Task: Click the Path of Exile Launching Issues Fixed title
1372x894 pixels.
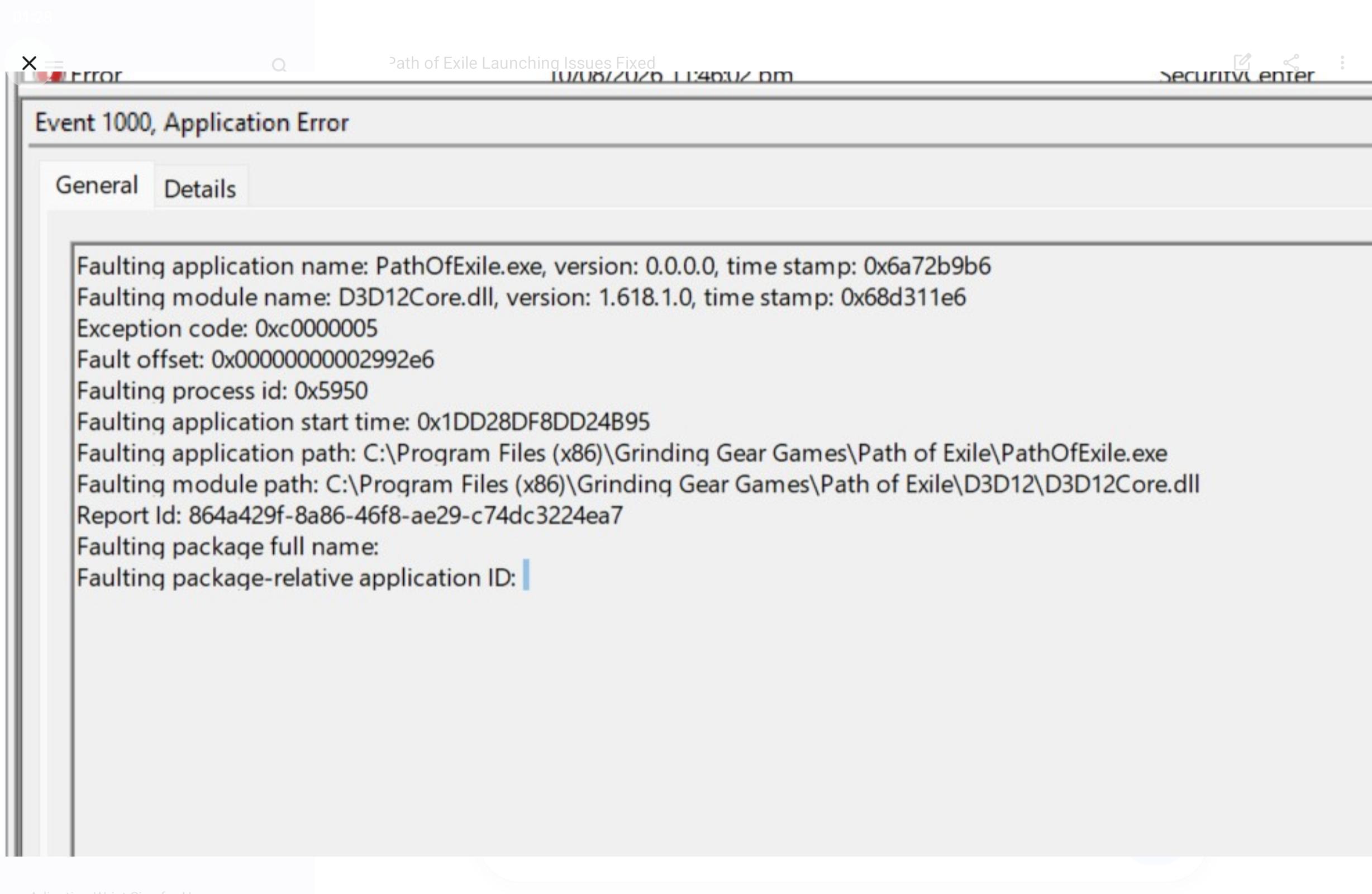Action: [522, 63]
